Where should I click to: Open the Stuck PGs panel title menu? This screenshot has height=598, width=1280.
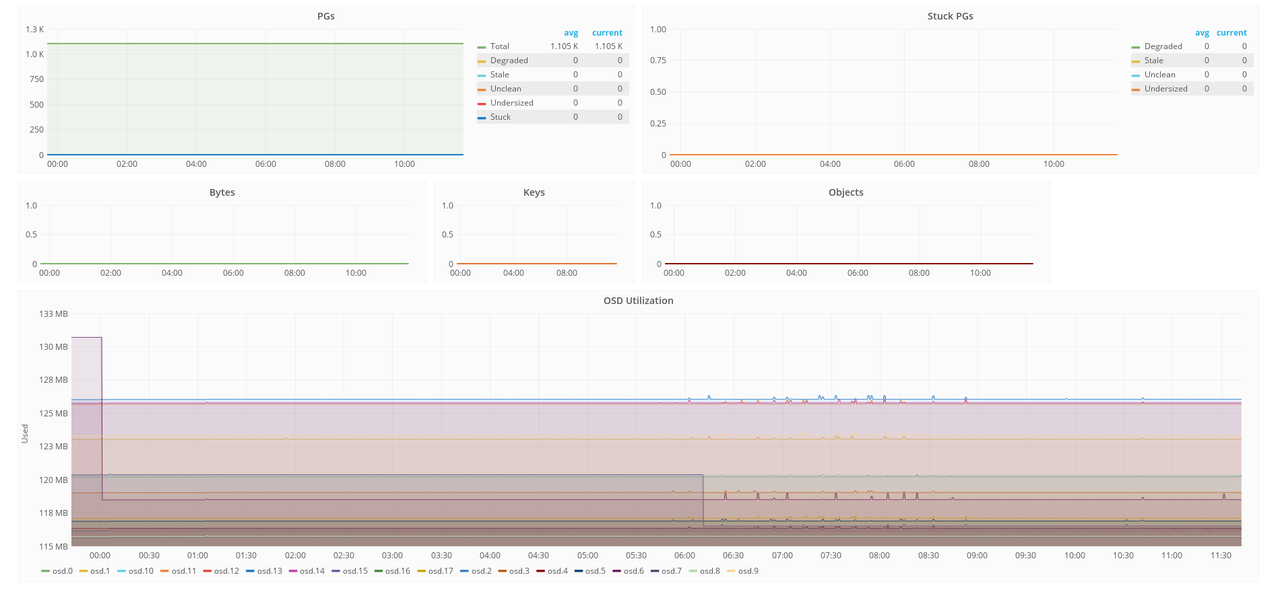[950, 16]
